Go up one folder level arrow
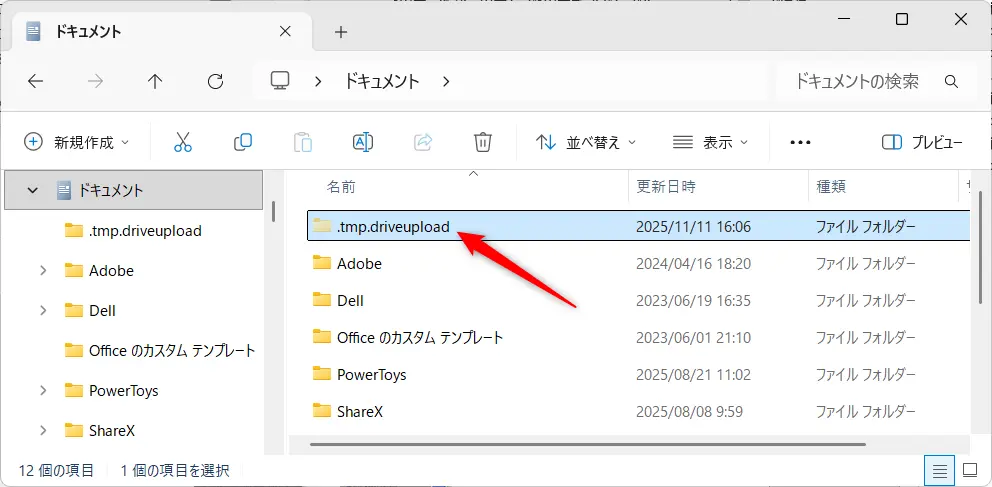Screen dimensions: 992x487 (x=155, y=82)
